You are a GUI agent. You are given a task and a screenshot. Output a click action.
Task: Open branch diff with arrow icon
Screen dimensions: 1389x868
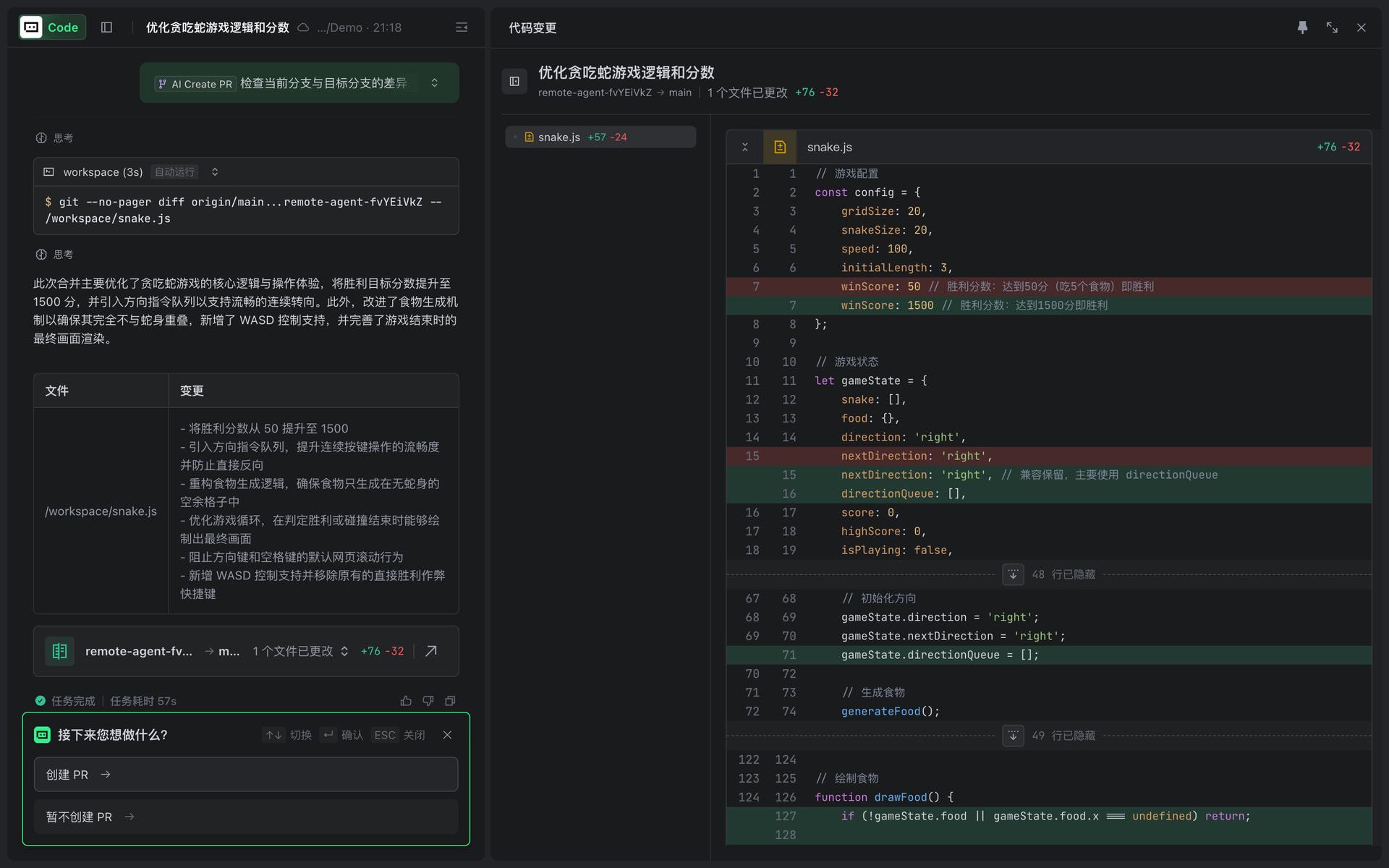click(431, 651)
